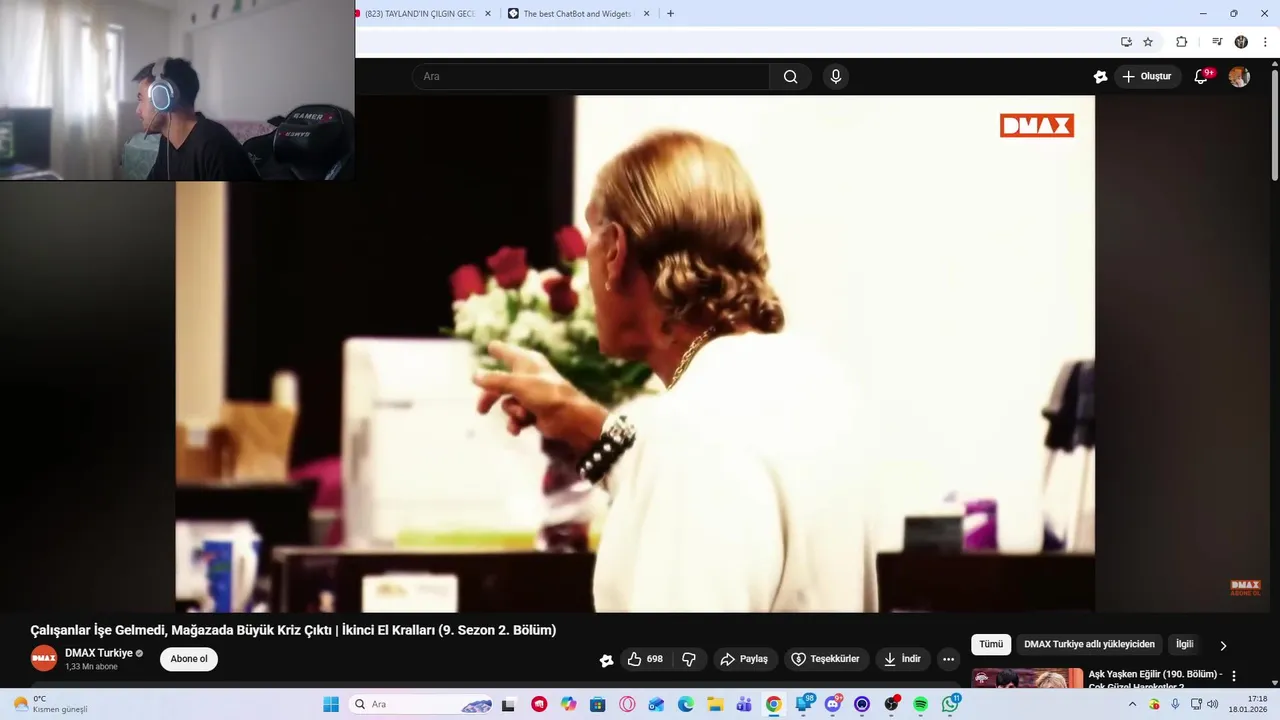Open Microsoft Teams from taskbar
Viewport: 1280px width, 720px height.
tap(744, 704)
